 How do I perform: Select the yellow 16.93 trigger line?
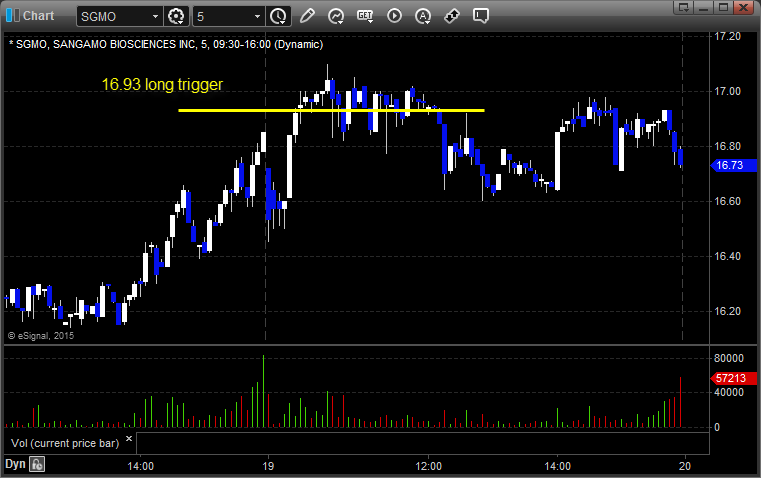(x=331, y=111)
